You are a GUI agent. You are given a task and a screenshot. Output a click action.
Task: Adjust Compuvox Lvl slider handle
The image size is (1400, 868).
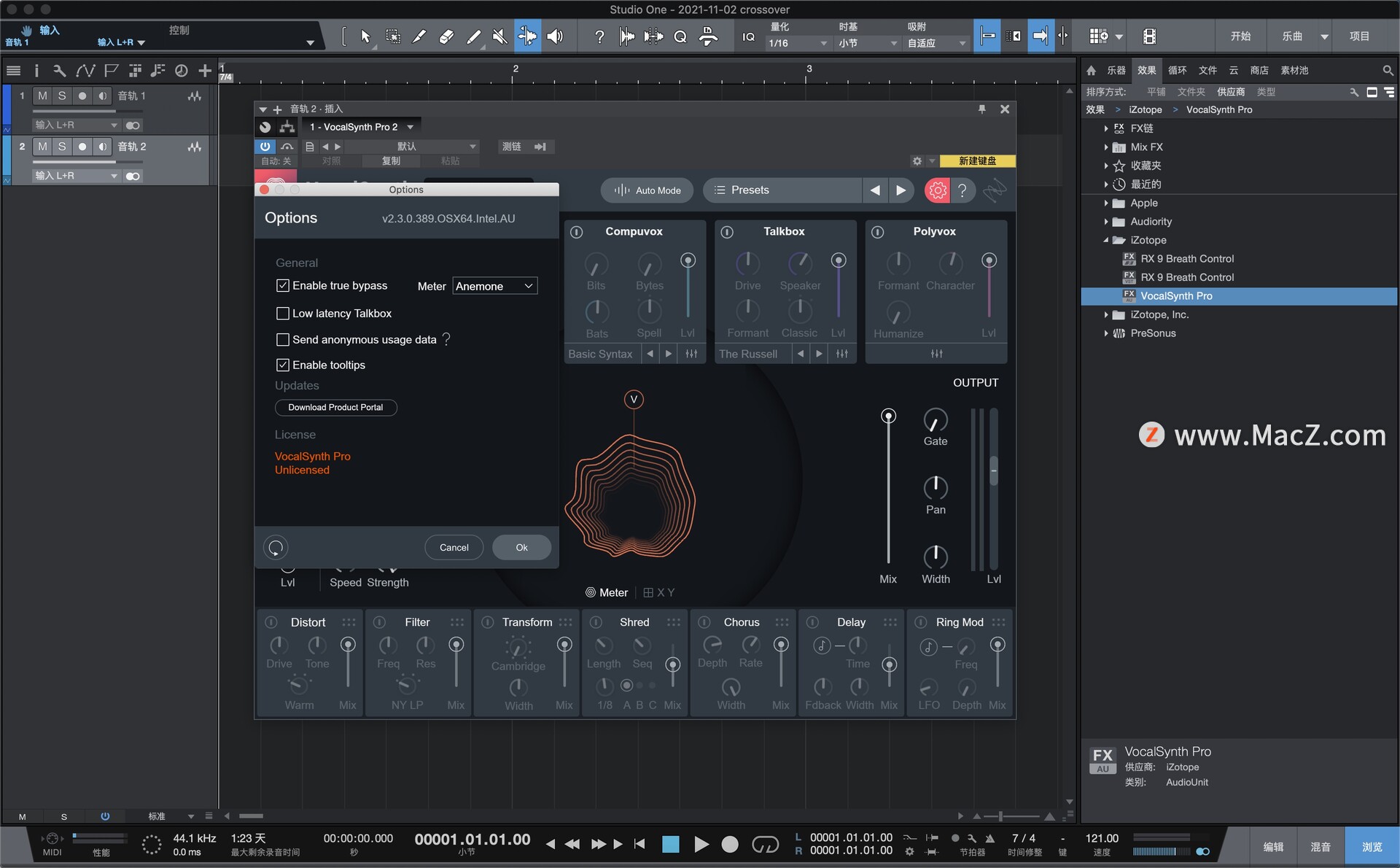coord(688,260)
